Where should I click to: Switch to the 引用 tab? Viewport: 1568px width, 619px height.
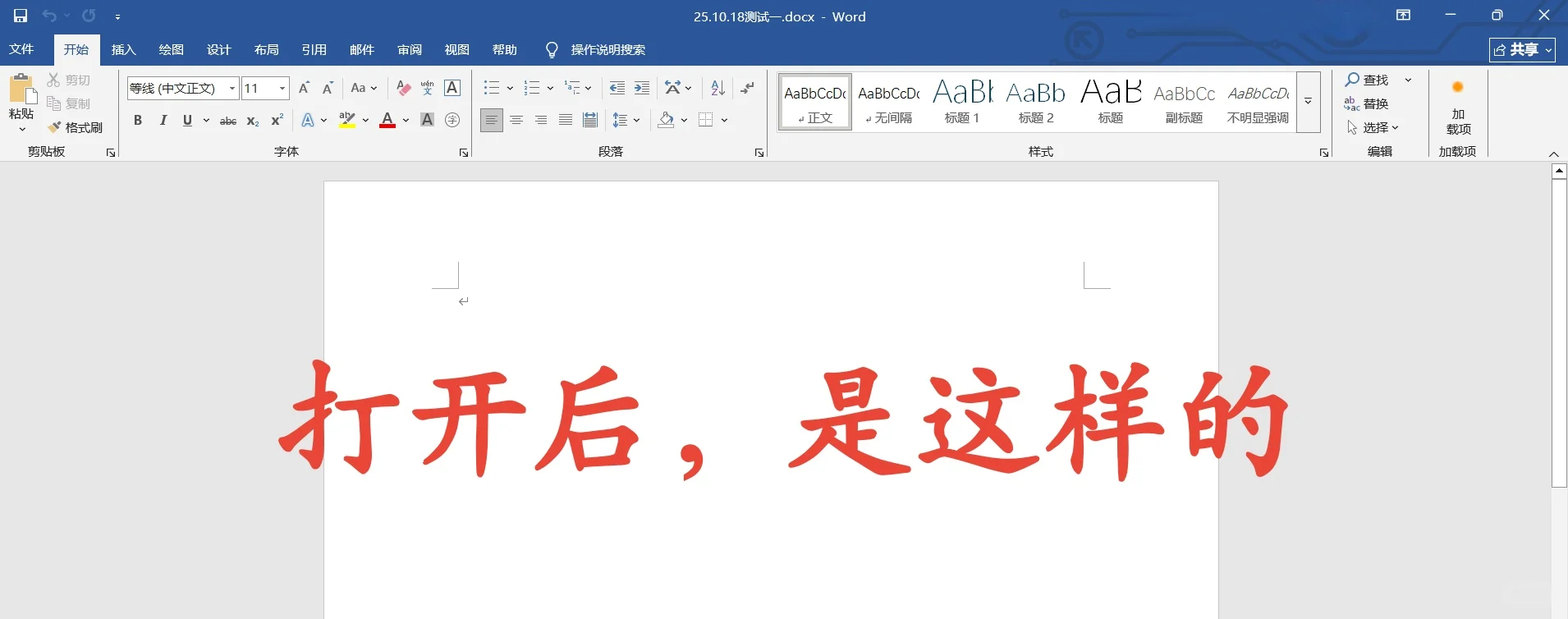[x=314, y=49]
